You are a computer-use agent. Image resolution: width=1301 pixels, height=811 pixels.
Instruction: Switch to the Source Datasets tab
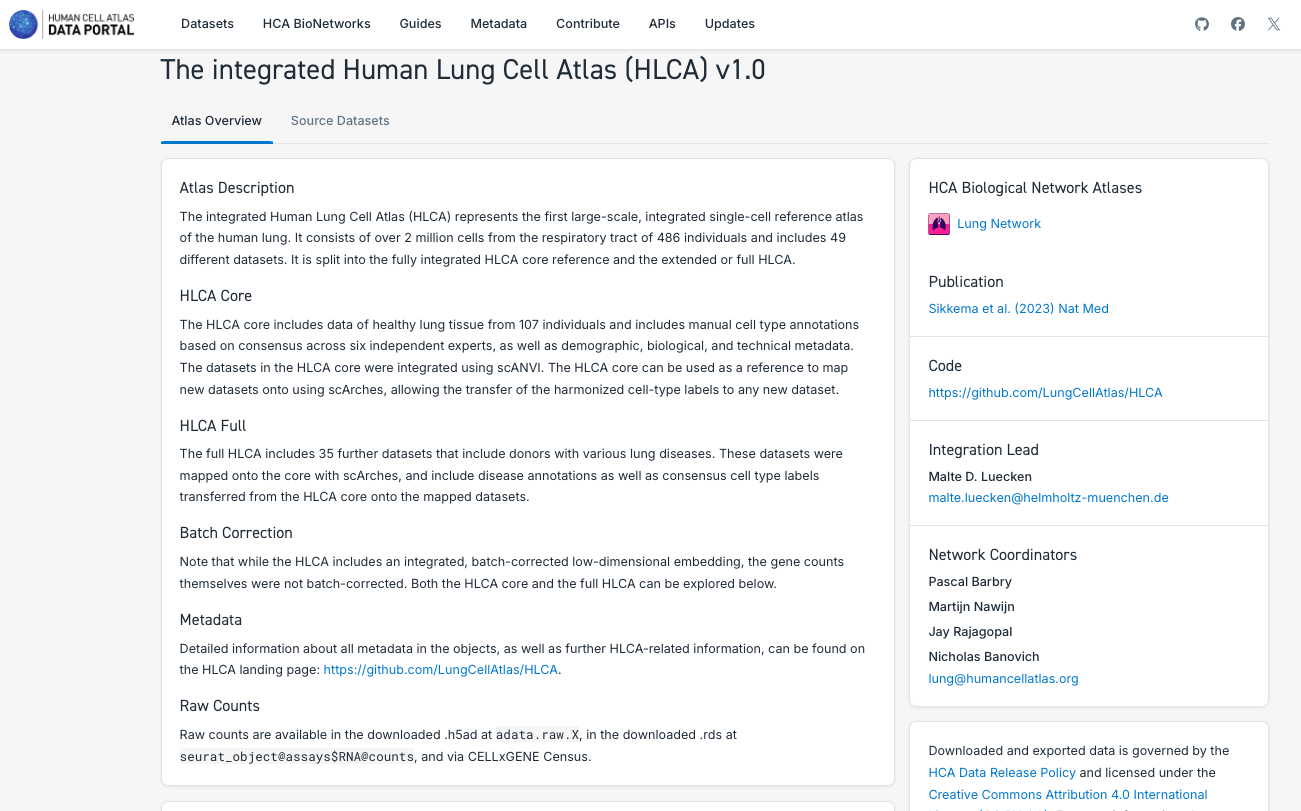pos(340,121)
